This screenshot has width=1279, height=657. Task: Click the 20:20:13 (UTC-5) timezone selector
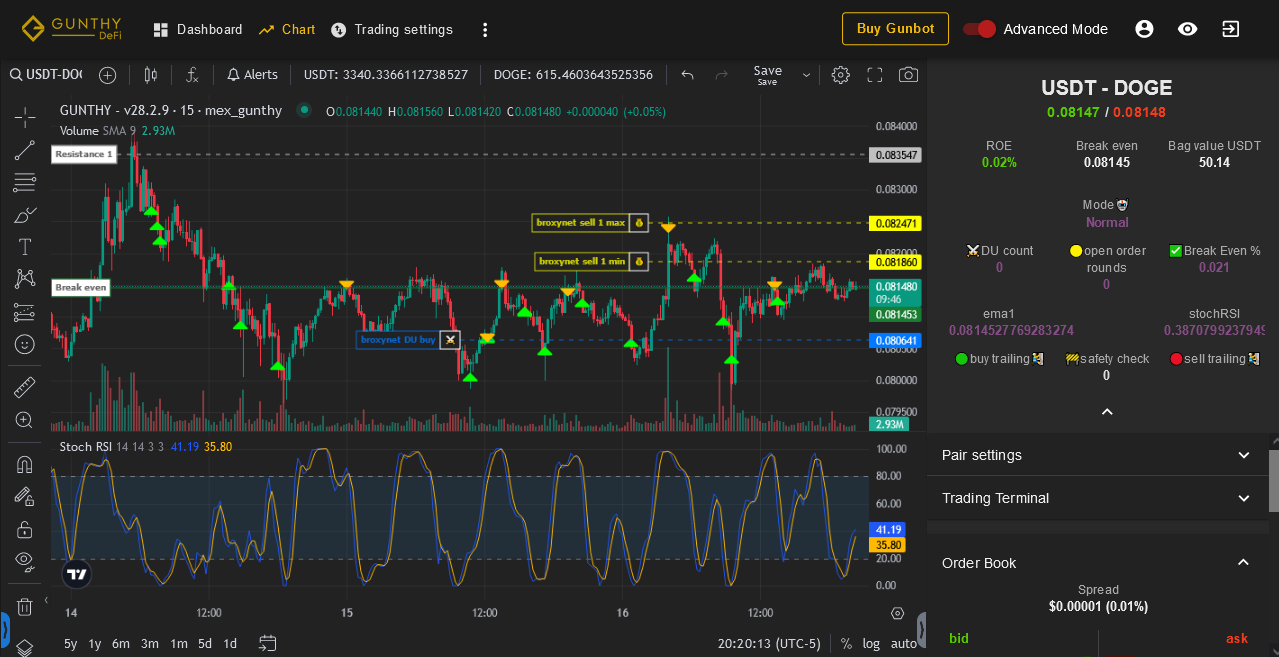(x=769, y=644)
